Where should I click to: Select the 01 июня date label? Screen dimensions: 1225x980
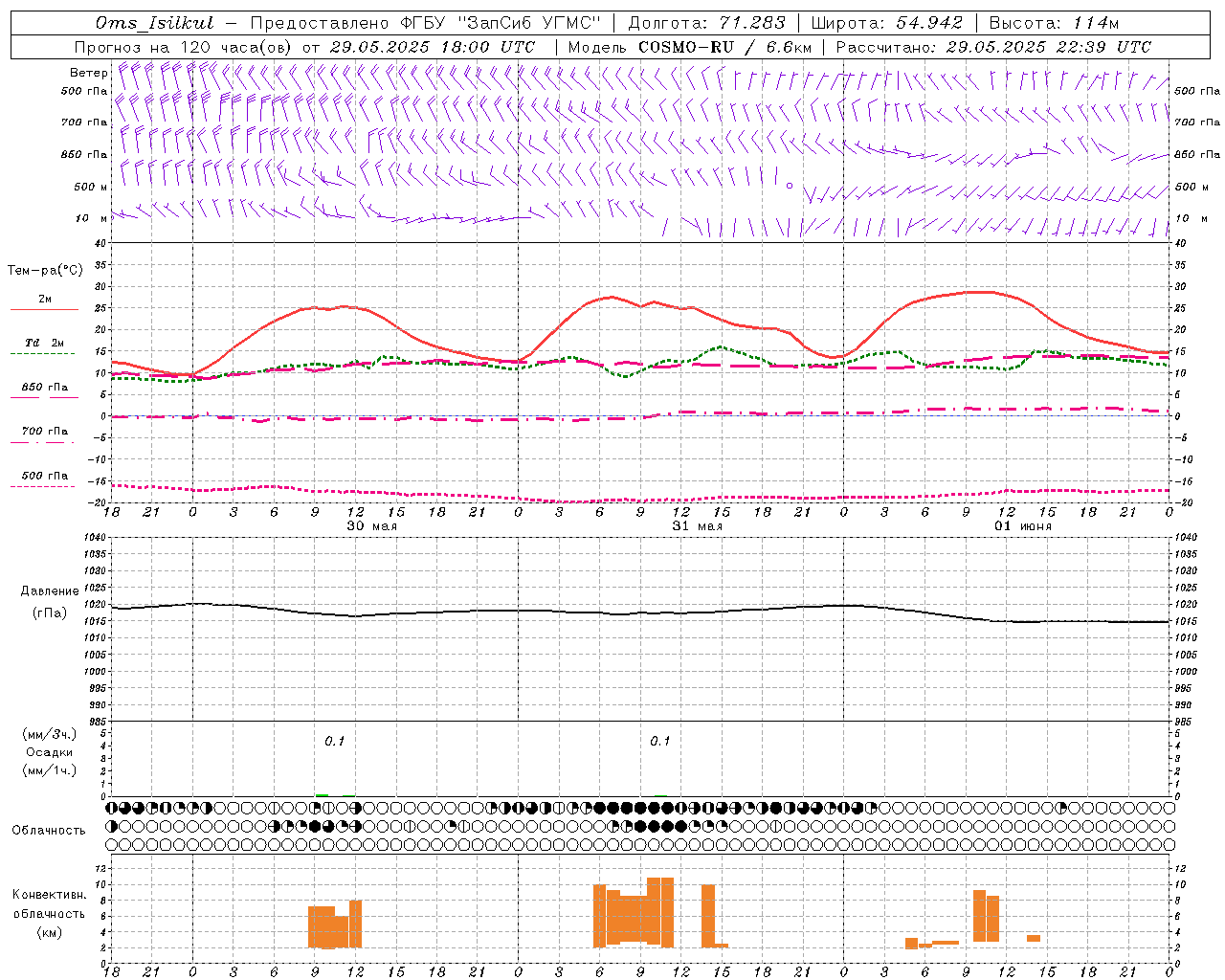coord(1023,526)
